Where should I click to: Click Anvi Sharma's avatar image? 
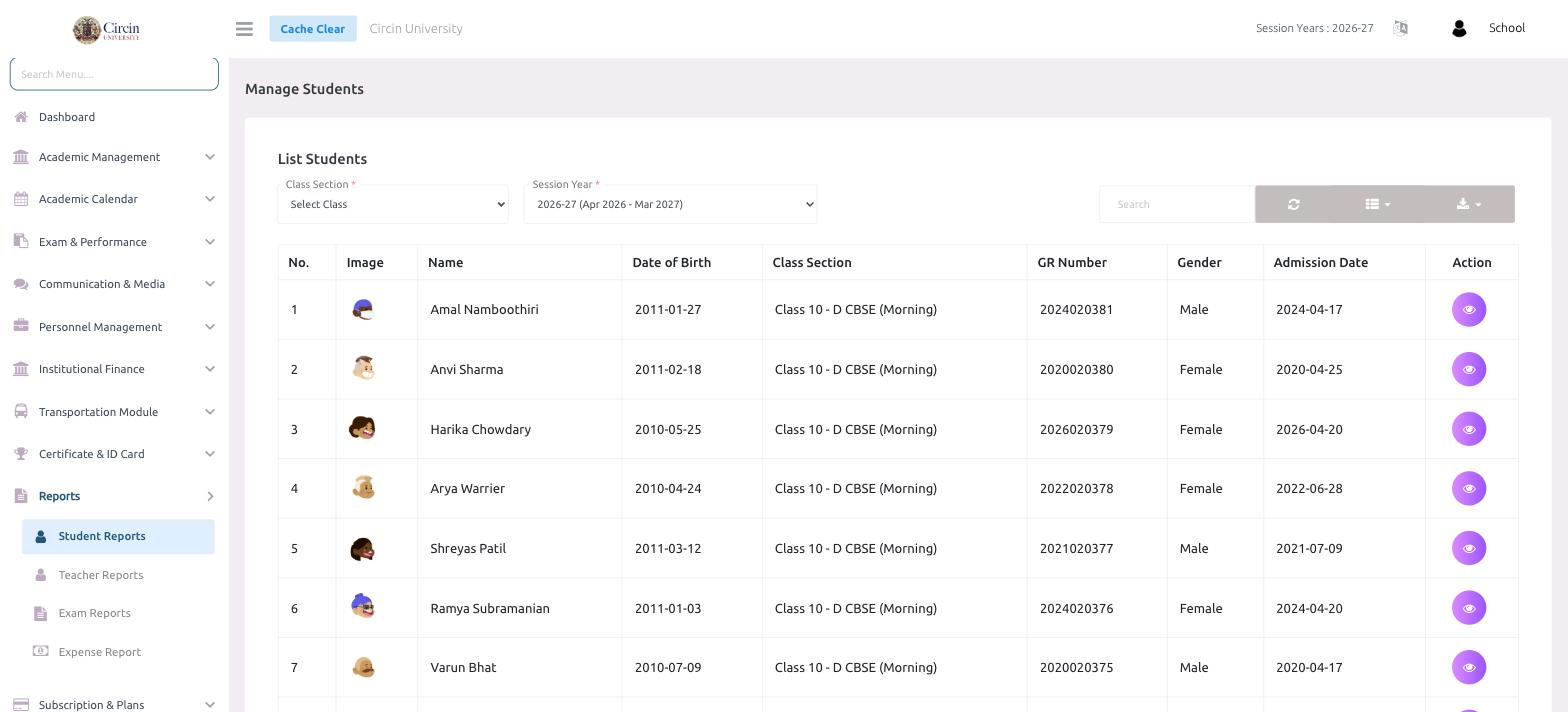(363, 368)
